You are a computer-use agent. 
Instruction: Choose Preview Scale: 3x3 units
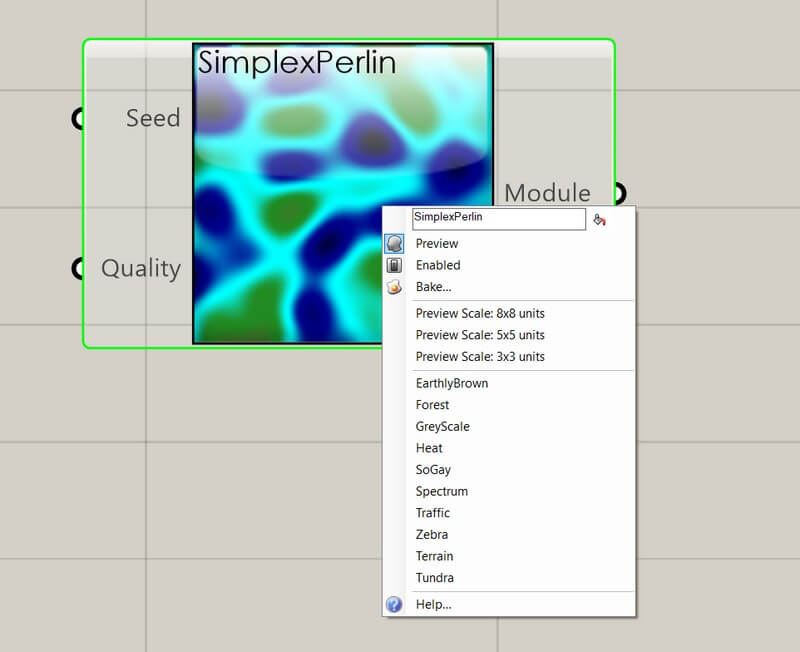[x=480, y=357]
